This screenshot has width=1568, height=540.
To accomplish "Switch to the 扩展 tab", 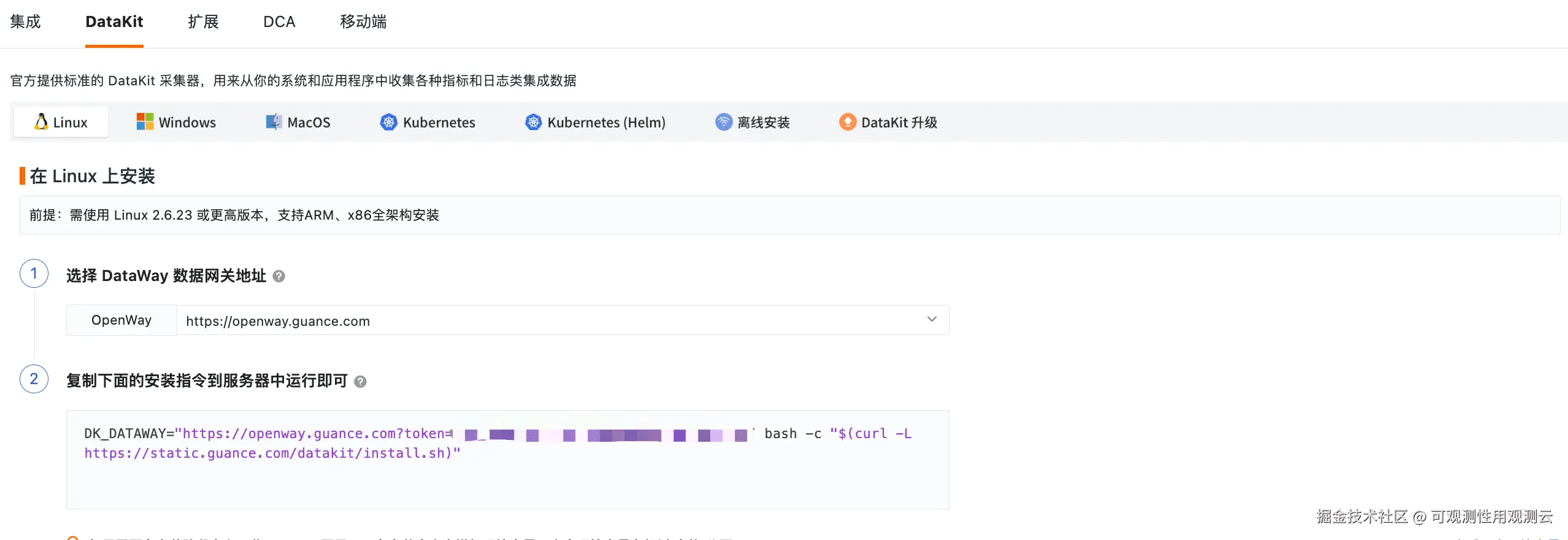I will [x=203, y=22].
